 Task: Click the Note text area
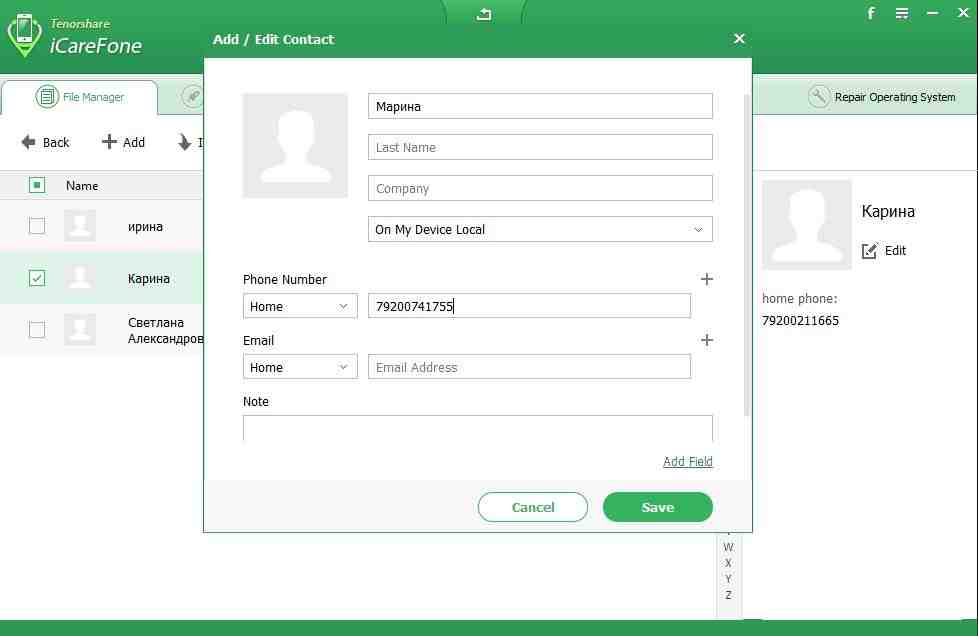tap(478, 428)
